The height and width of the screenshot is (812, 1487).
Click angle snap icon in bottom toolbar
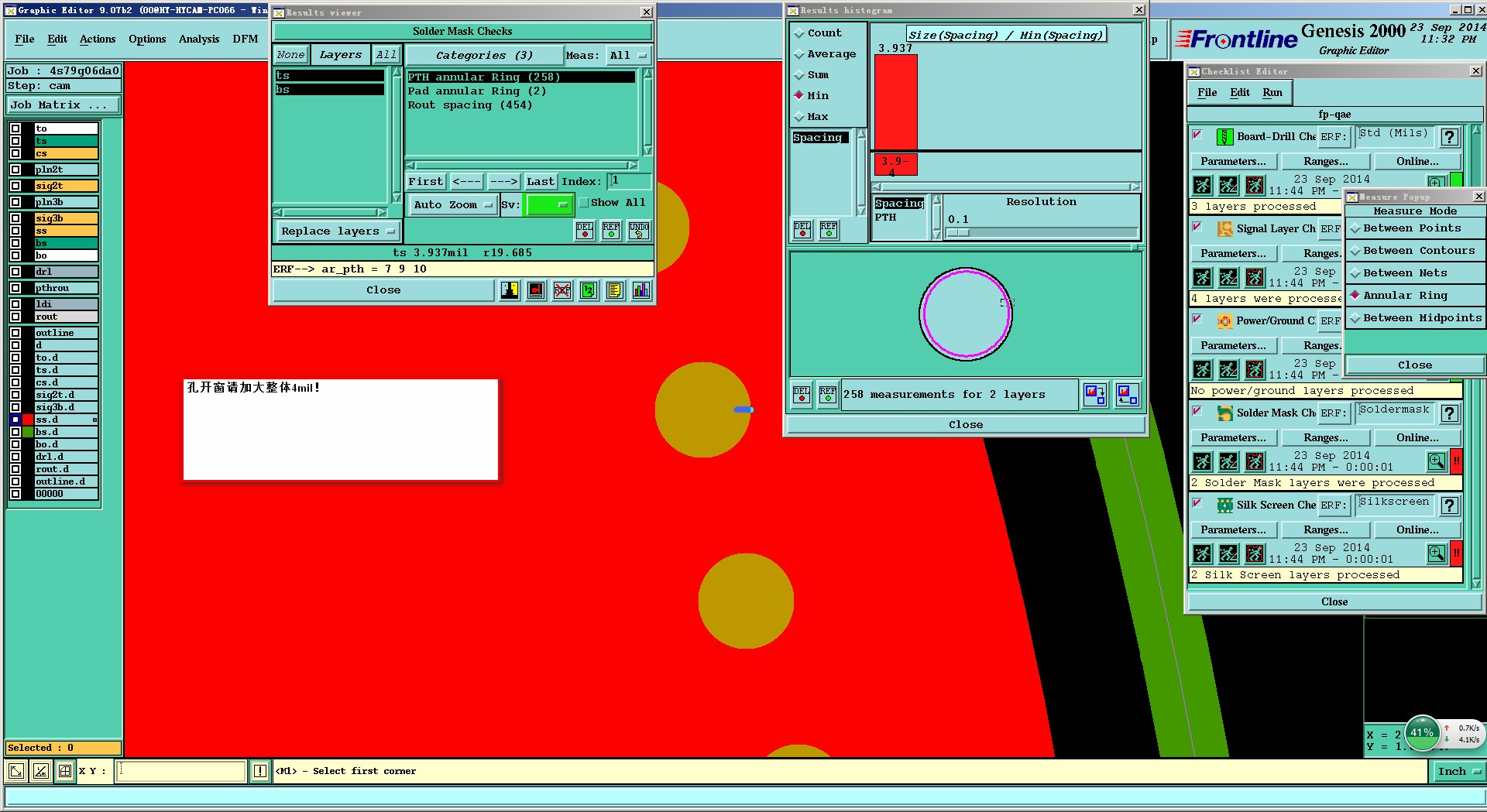tap(40, 771)
